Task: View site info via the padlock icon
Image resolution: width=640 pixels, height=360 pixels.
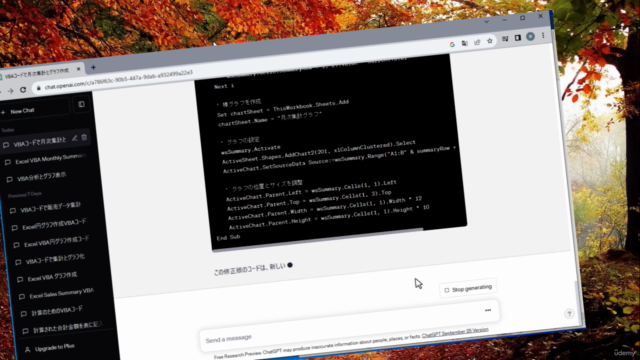Action: point(38,88)
